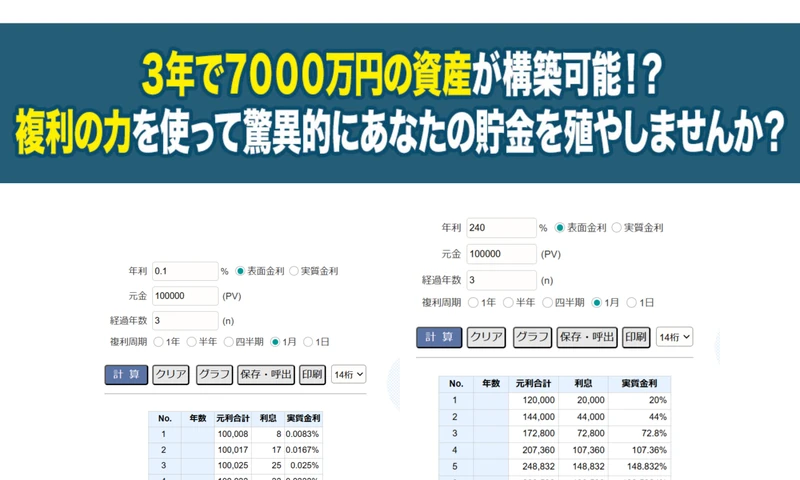
Task: Choose 1年 compounding period in right calculator
Action: (473, 302)
